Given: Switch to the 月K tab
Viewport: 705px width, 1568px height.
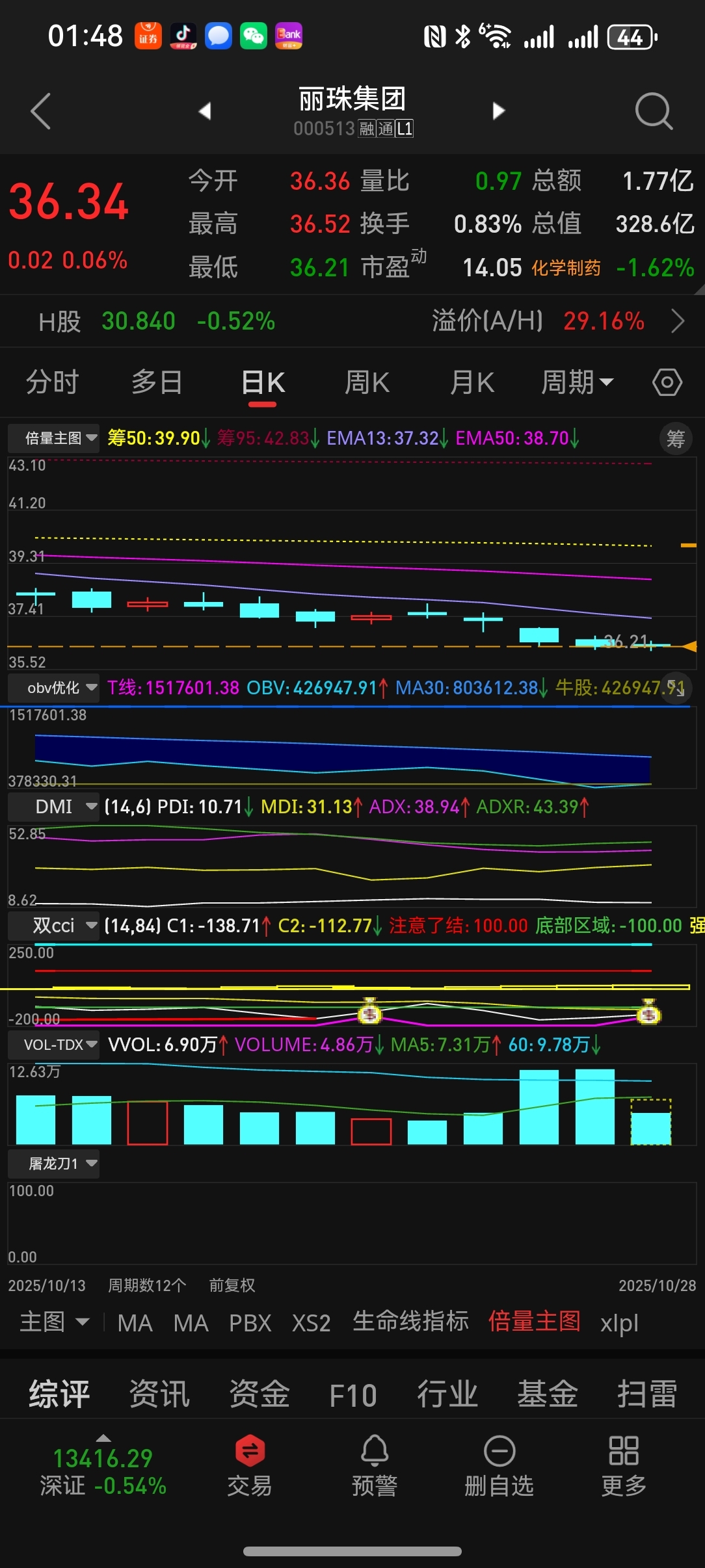Looking at the screenshot, I should [x=473, y=382].
